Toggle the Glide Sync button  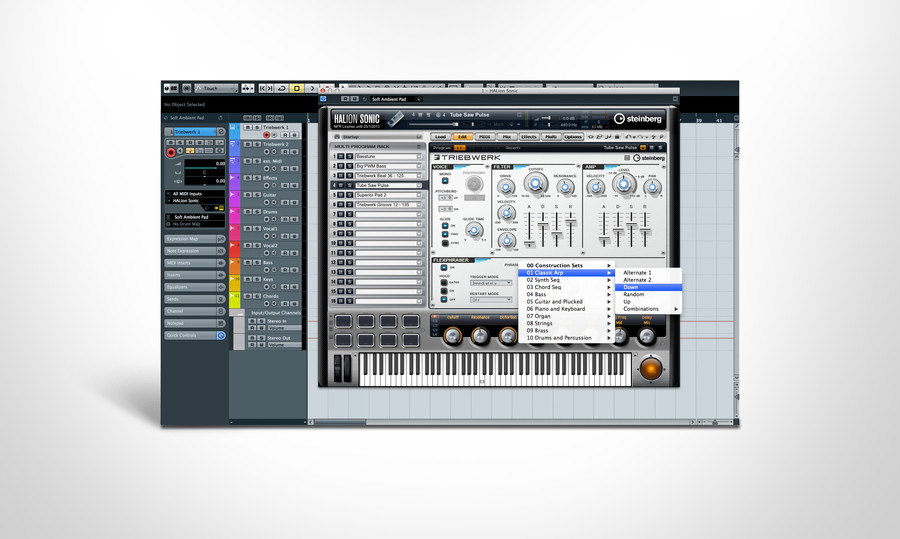[x=445, y=243]
